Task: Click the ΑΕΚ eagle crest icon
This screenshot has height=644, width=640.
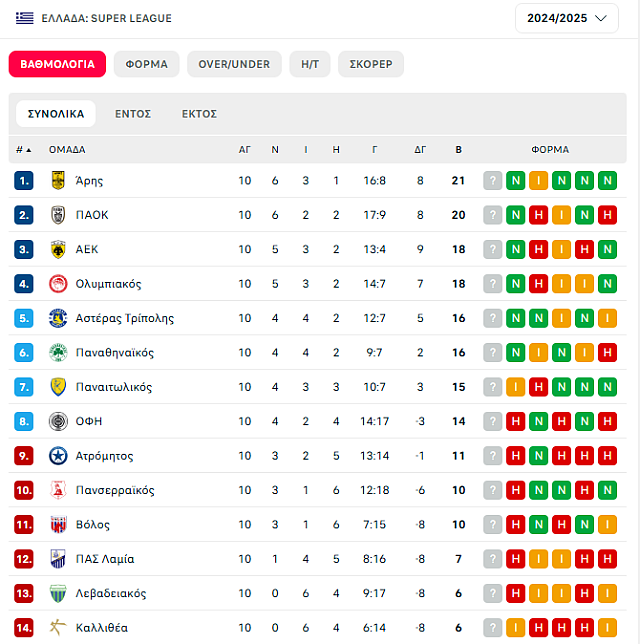Action: pyautogui.click(x=58, y=249)
